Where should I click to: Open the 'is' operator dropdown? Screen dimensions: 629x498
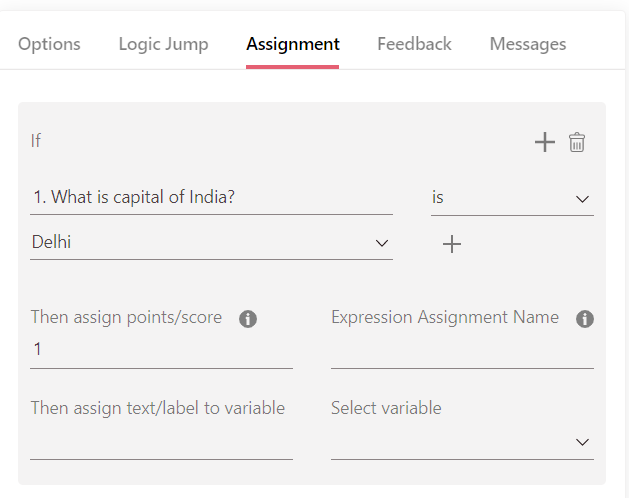click(x=512, y=198)
